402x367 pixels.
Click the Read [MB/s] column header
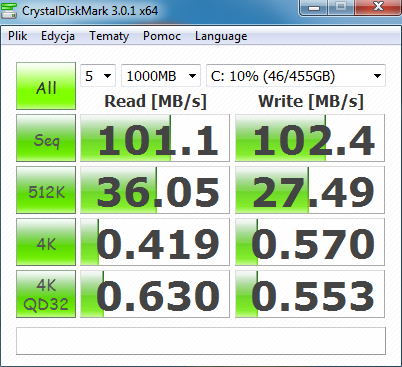[155, 101]
